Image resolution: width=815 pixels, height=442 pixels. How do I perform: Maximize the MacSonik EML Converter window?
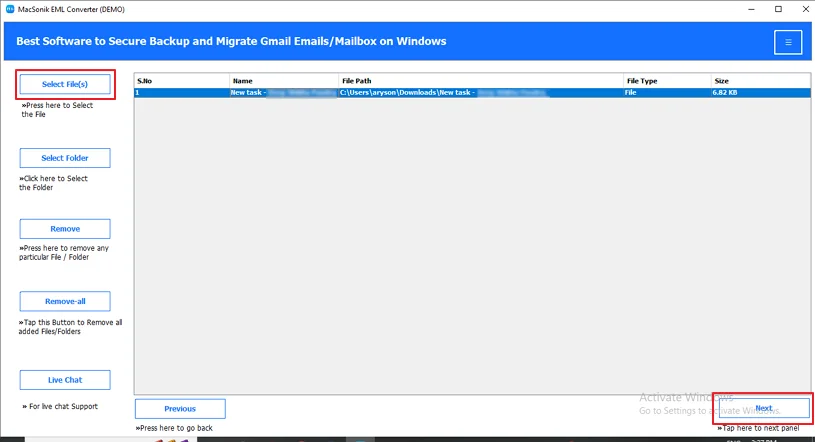778,9
